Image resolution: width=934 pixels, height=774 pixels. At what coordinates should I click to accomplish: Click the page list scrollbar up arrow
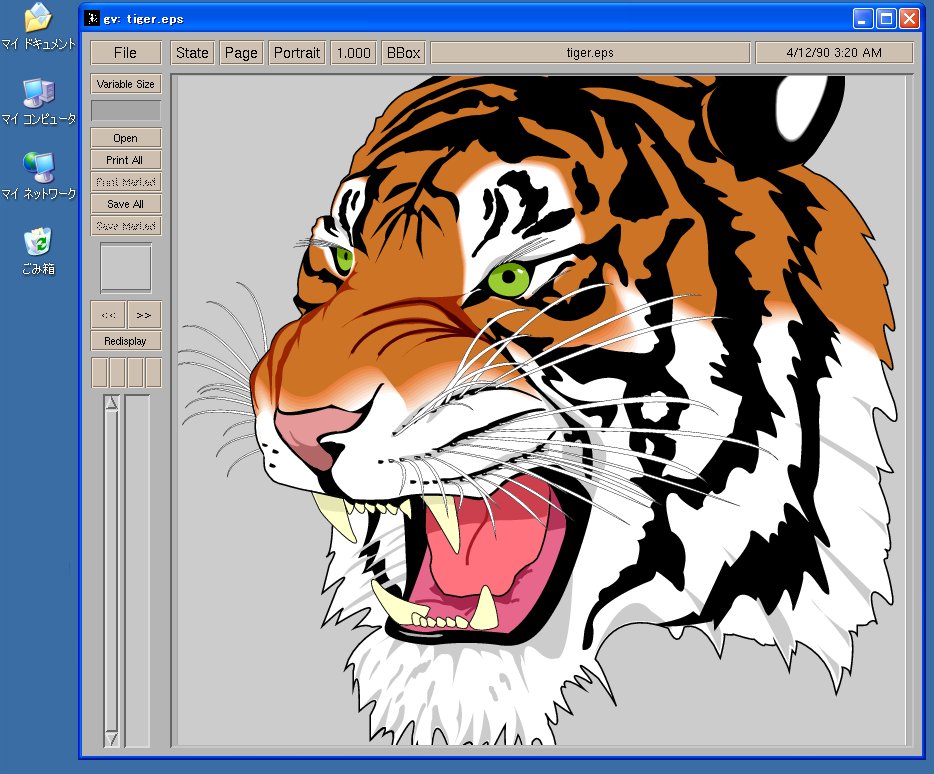click(x=111, y=403)
